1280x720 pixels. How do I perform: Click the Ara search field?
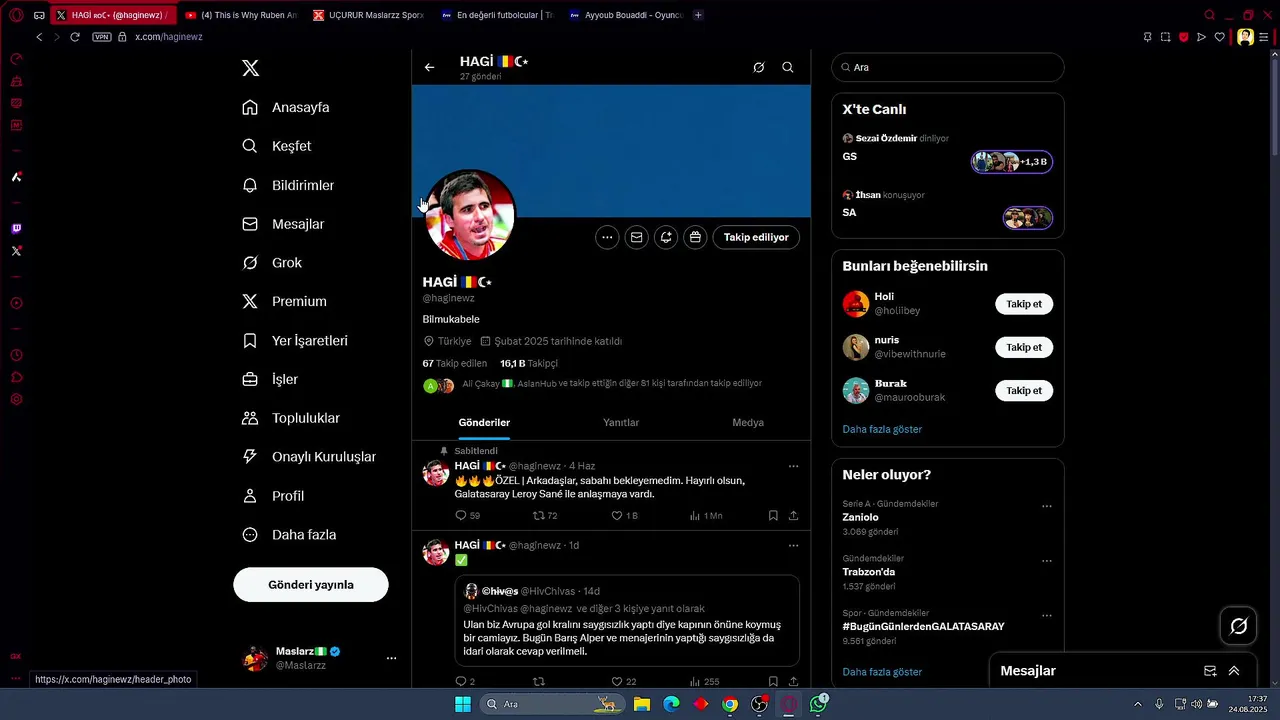pos(948,67)
